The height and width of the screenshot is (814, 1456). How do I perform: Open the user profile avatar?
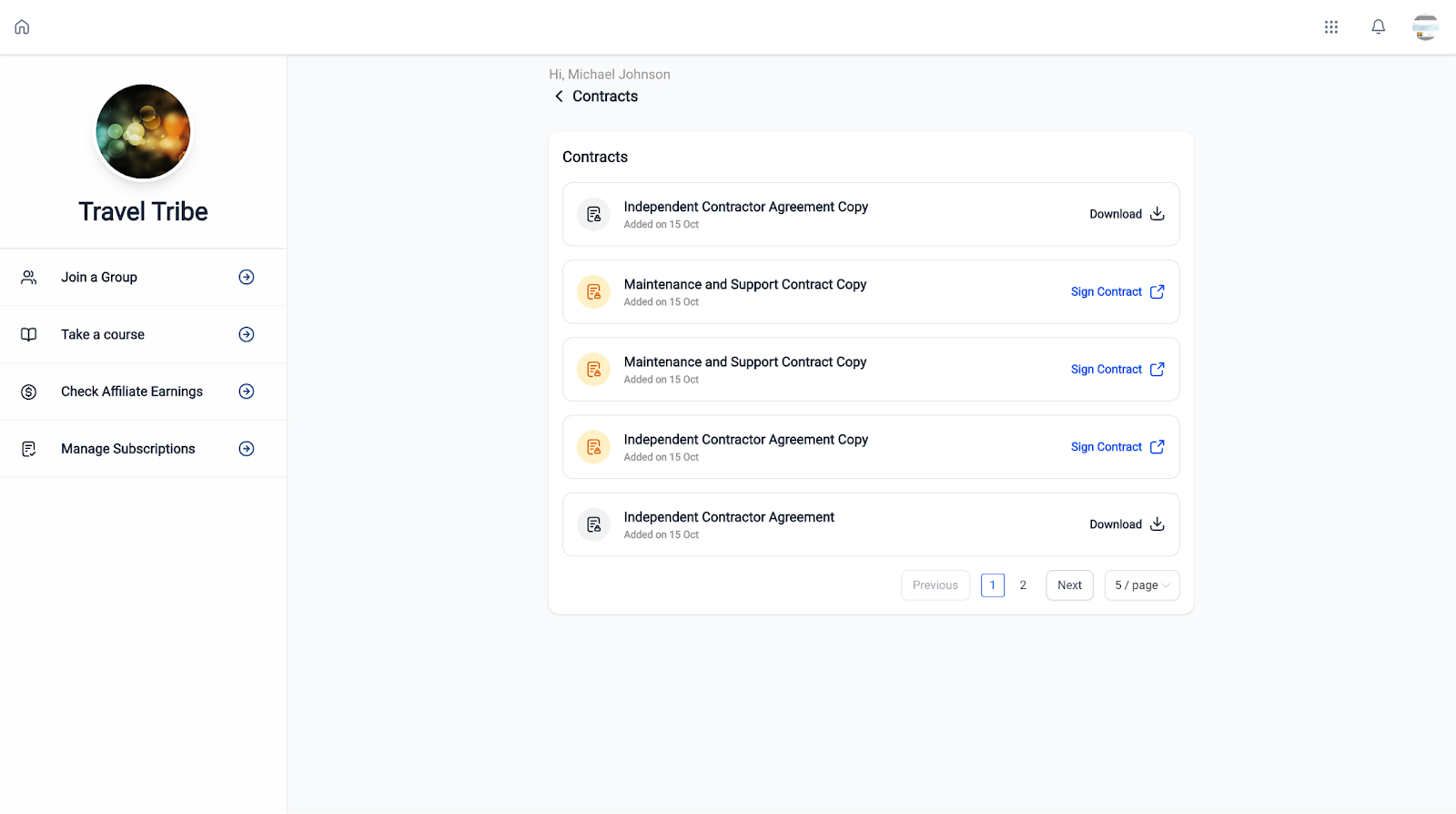coord(1425,27)
